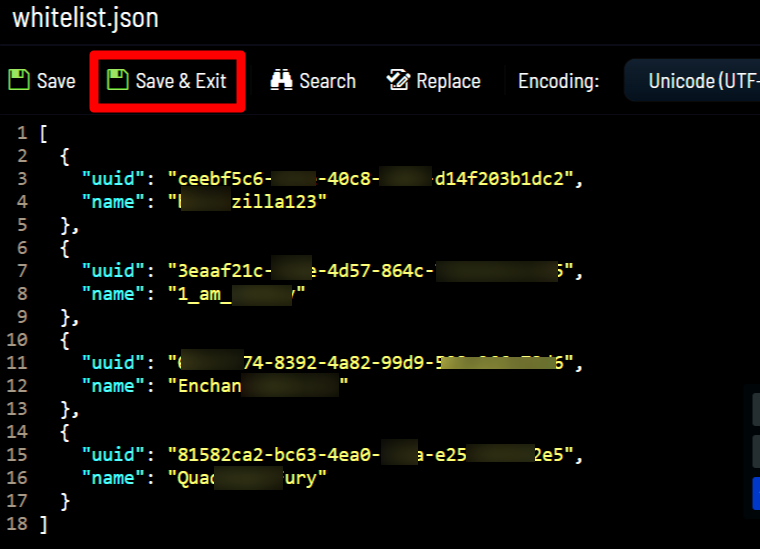Screen dimensions: 760x549
Task: Click the binoculars Search icon
Action: point(281,80)
